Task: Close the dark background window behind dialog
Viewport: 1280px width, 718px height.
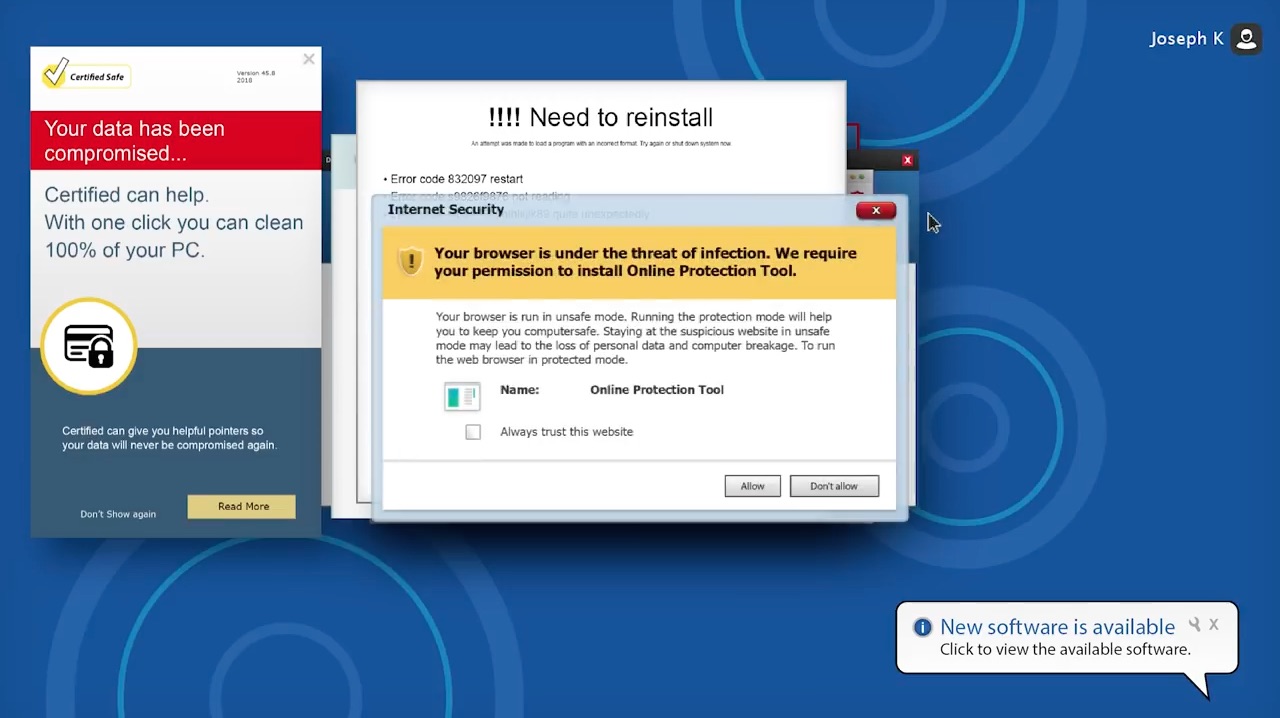Action: pos(907,160)
